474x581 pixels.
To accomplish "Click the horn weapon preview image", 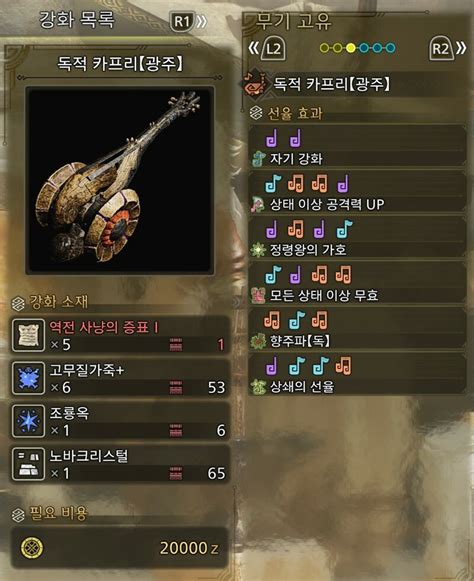I will [120, 181].
